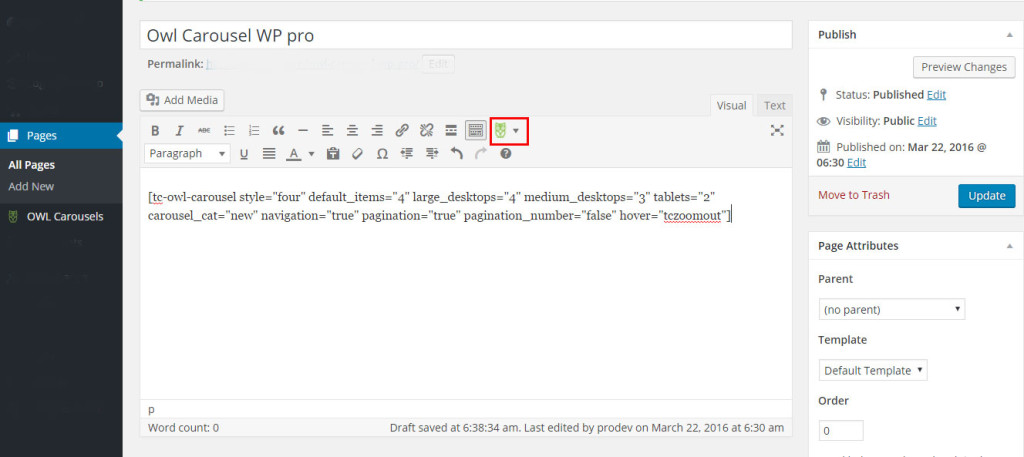
Task: Clear formatting with the eraser icon
Action: (357, 154)
